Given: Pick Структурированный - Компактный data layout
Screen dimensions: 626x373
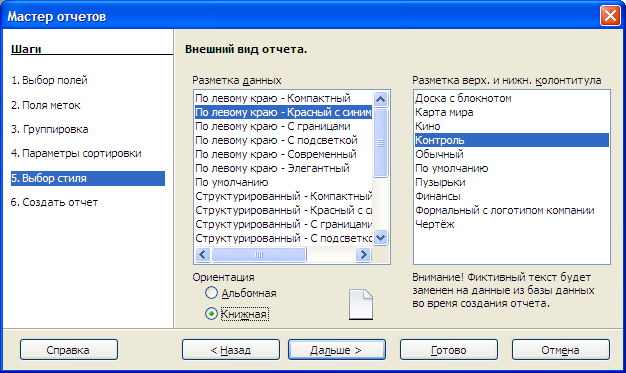Looking at the screenshot, I should 283,196.
